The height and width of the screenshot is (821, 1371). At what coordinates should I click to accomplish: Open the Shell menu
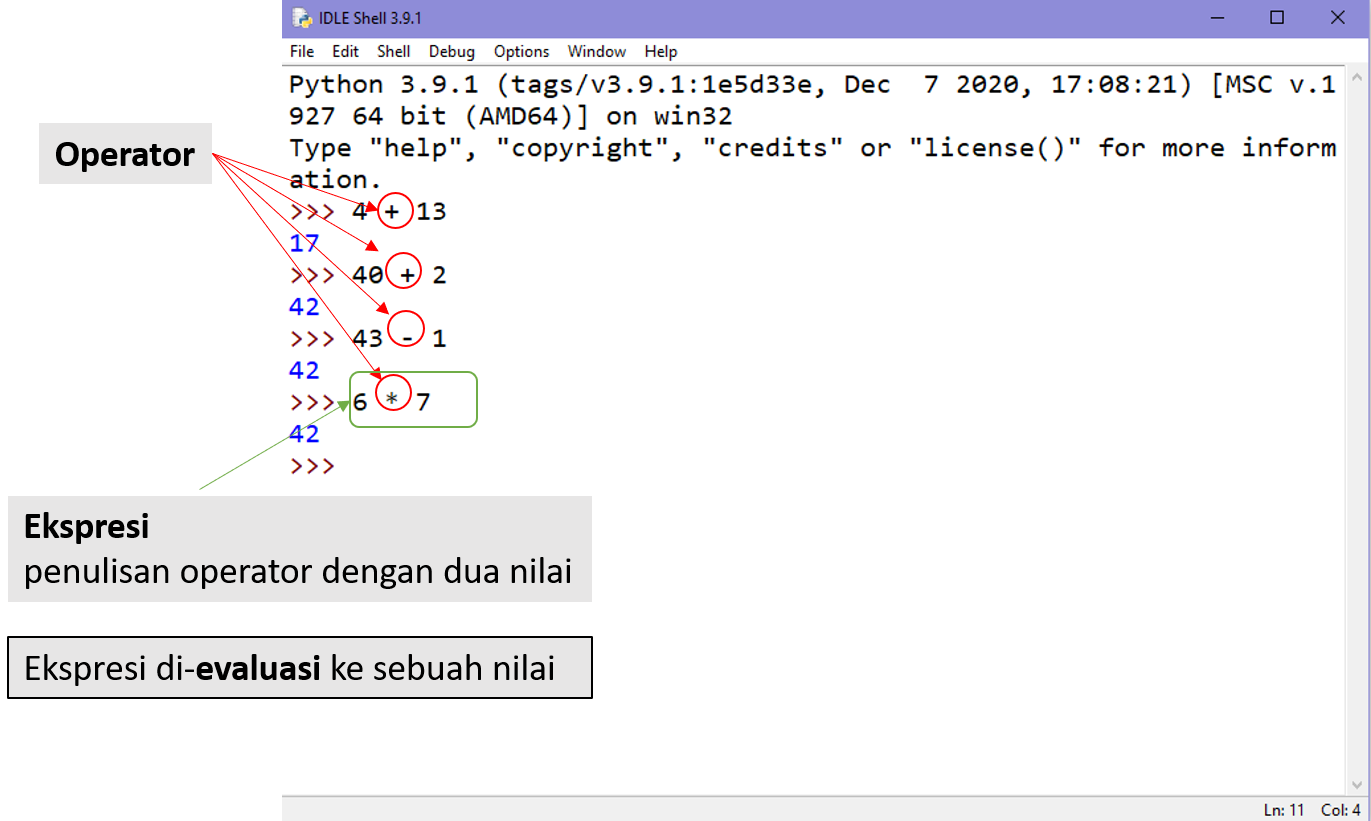(394, 51)
